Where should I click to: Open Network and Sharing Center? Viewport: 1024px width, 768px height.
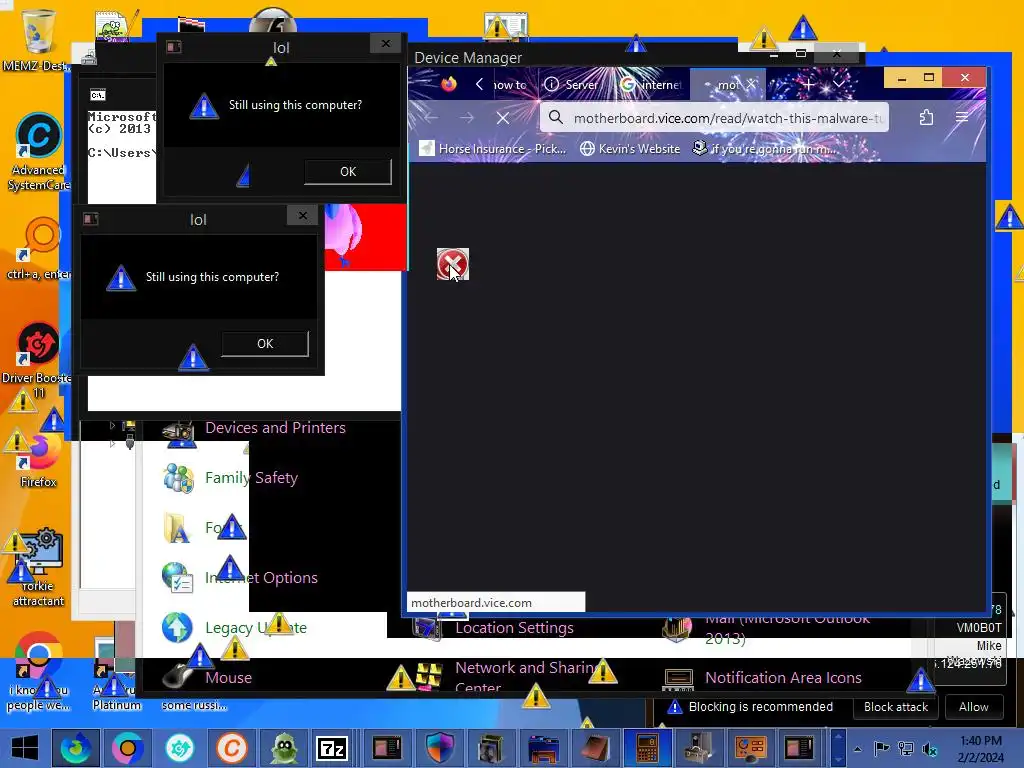pyautogui.click(x=526, y=677)
